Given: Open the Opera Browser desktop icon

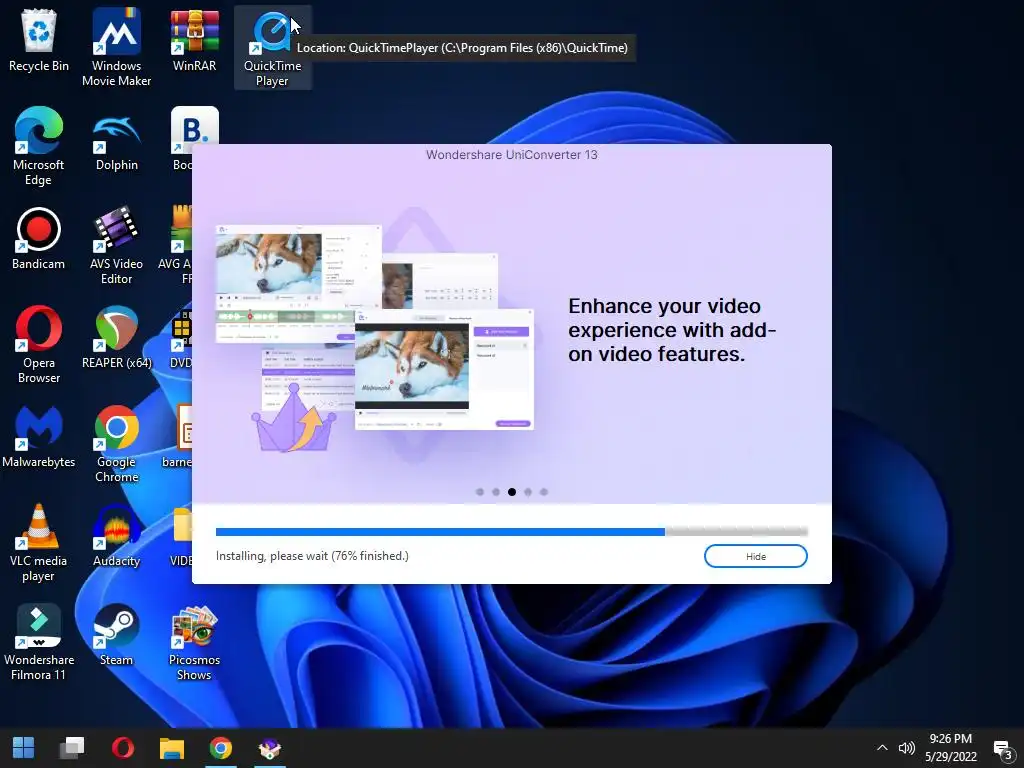Looking at the screenshot, I should (39, 345).
